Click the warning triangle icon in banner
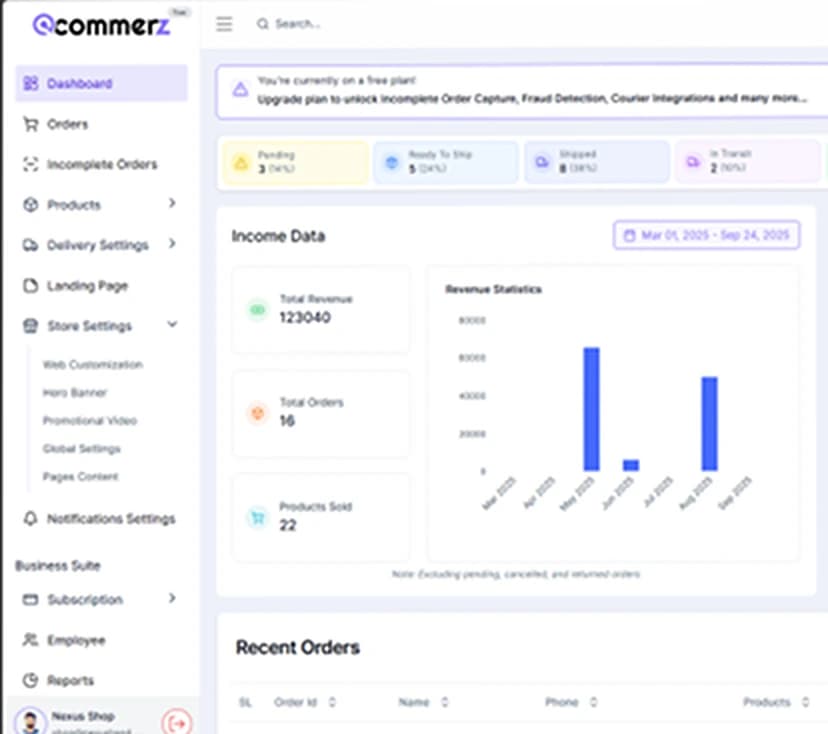828x734 pixels. tap(240, 89)
